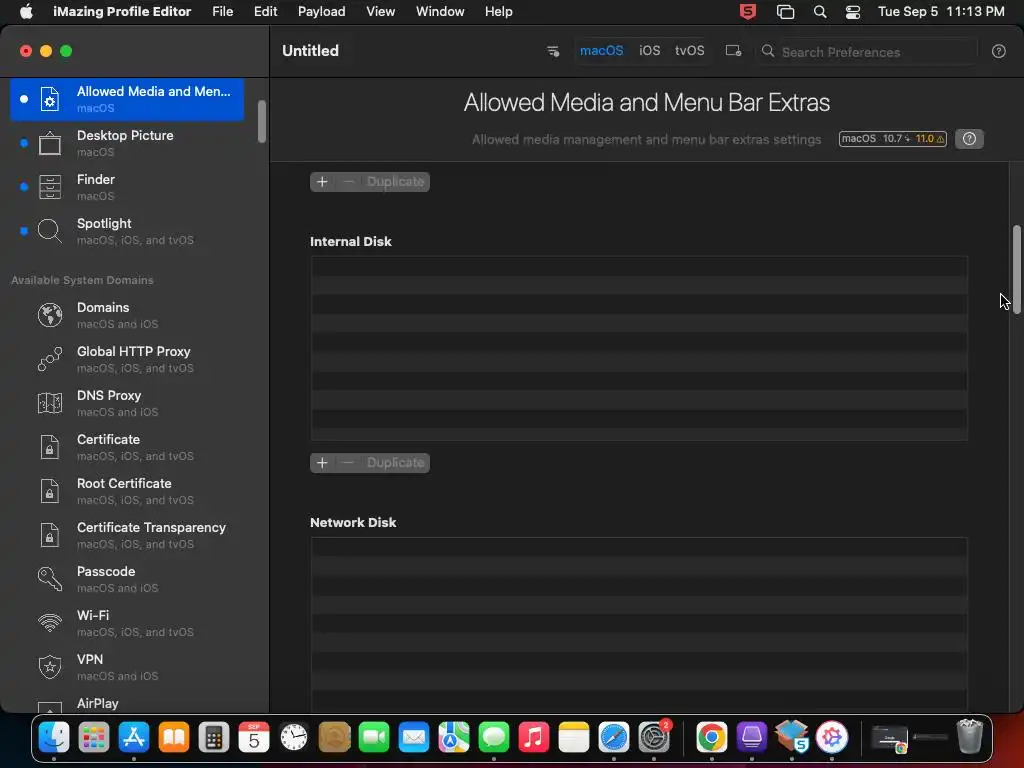The image size is (1024, 768).
Task: Switch to macOS platform filter
Action: click(x=601, y=51)
